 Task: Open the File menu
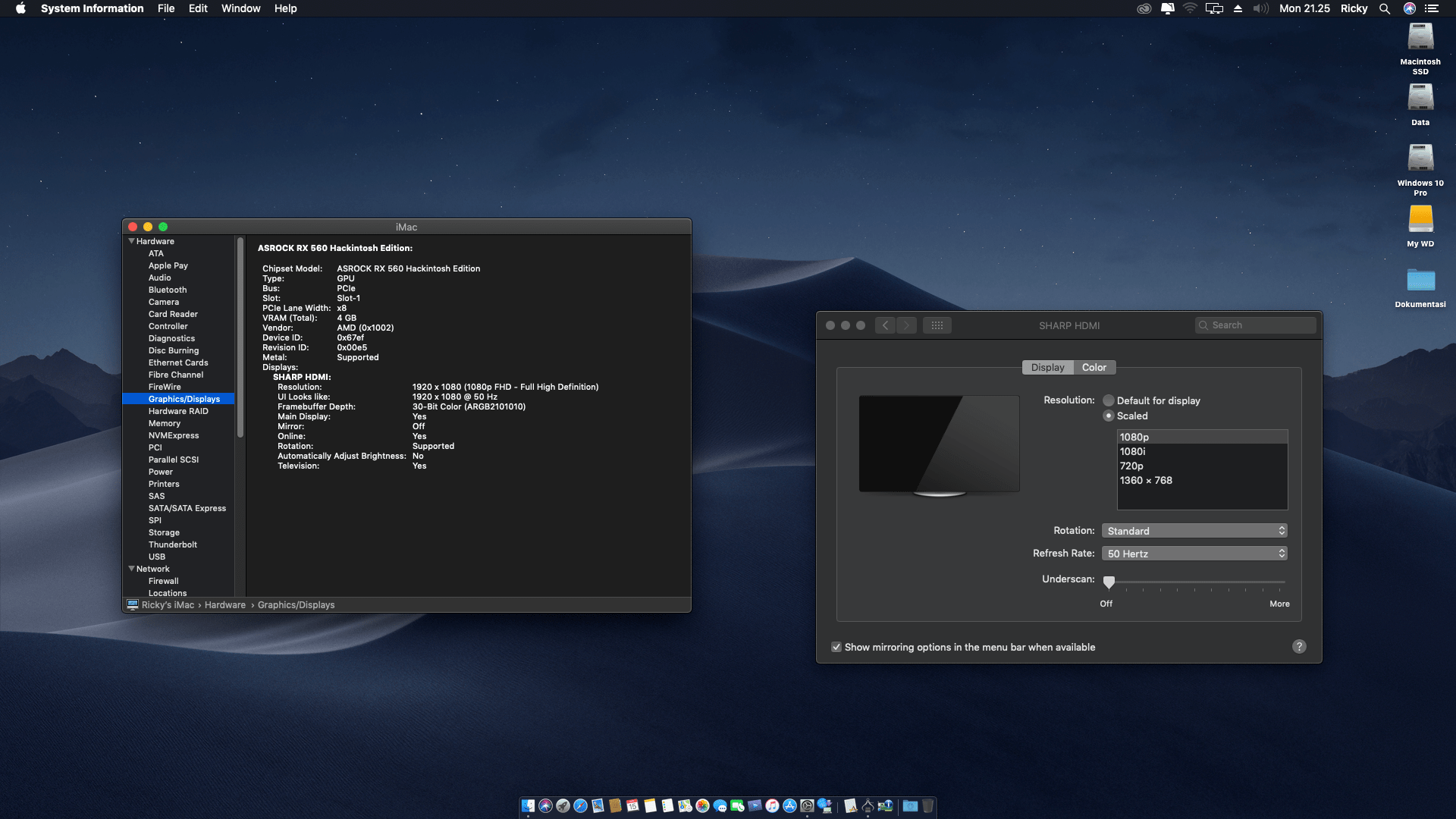pos(166,8)
